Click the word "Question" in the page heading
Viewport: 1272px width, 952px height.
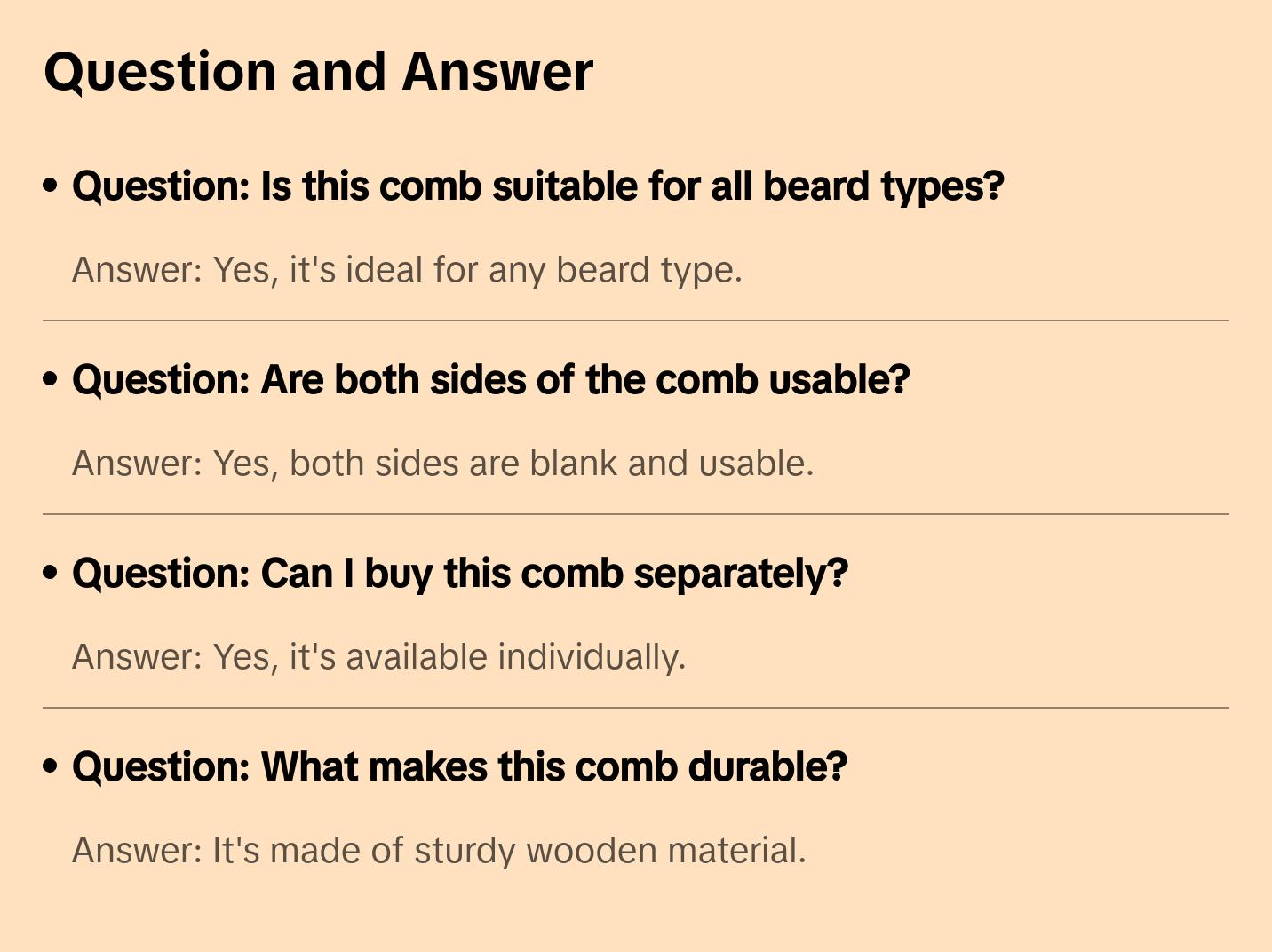(160, 72)
